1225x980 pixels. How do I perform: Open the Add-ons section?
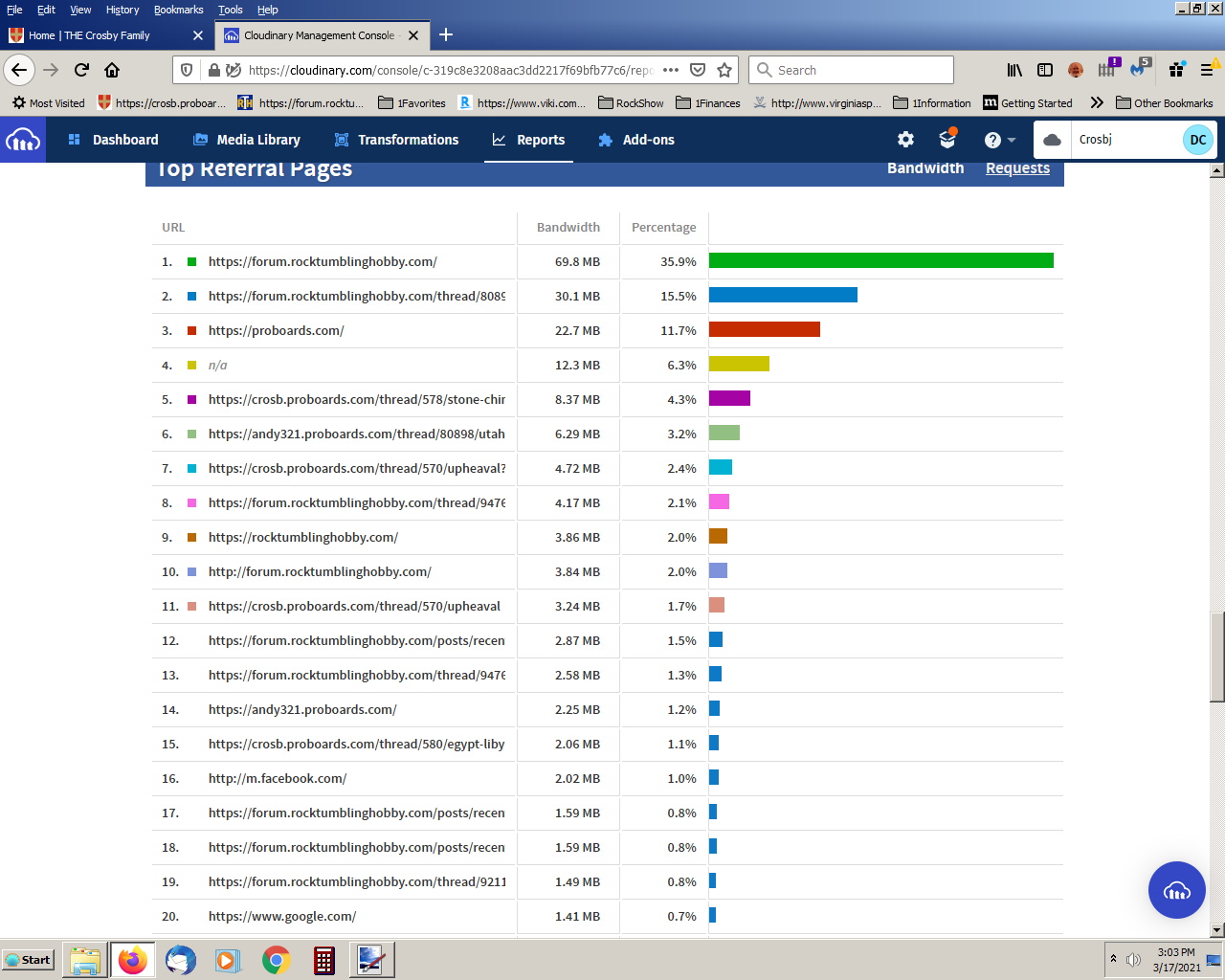tap(636, 140)
